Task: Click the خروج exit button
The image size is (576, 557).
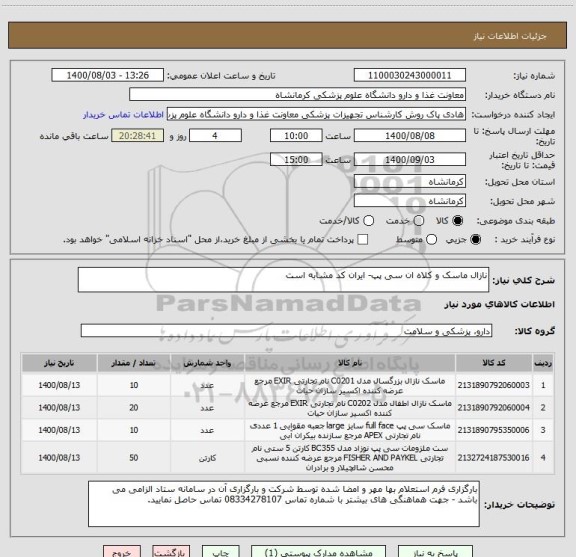Action: [x=122, y=552]
